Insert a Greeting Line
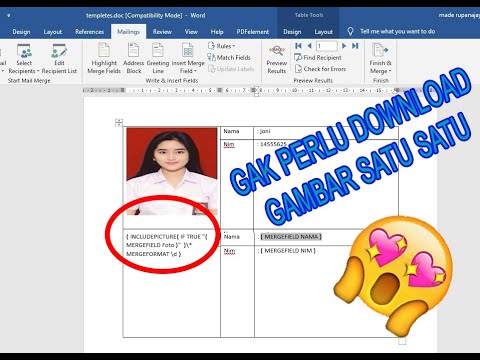The height and width of the screenshot is (360, 480). point(158,59)
